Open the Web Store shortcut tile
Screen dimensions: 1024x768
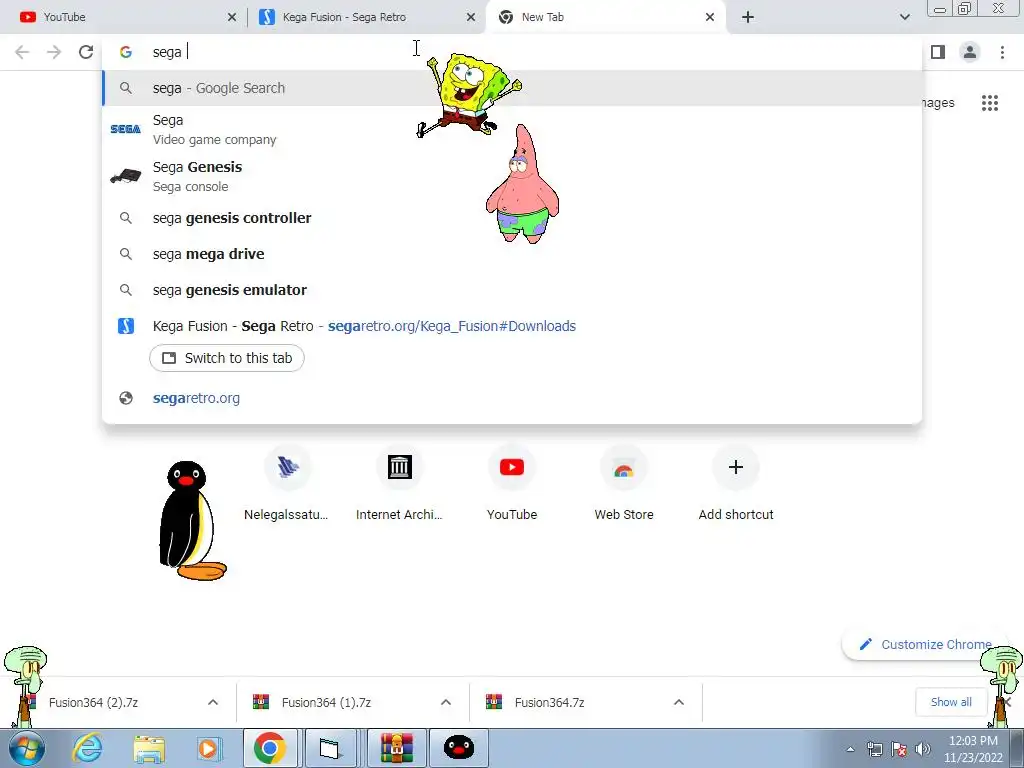(624, 483)
